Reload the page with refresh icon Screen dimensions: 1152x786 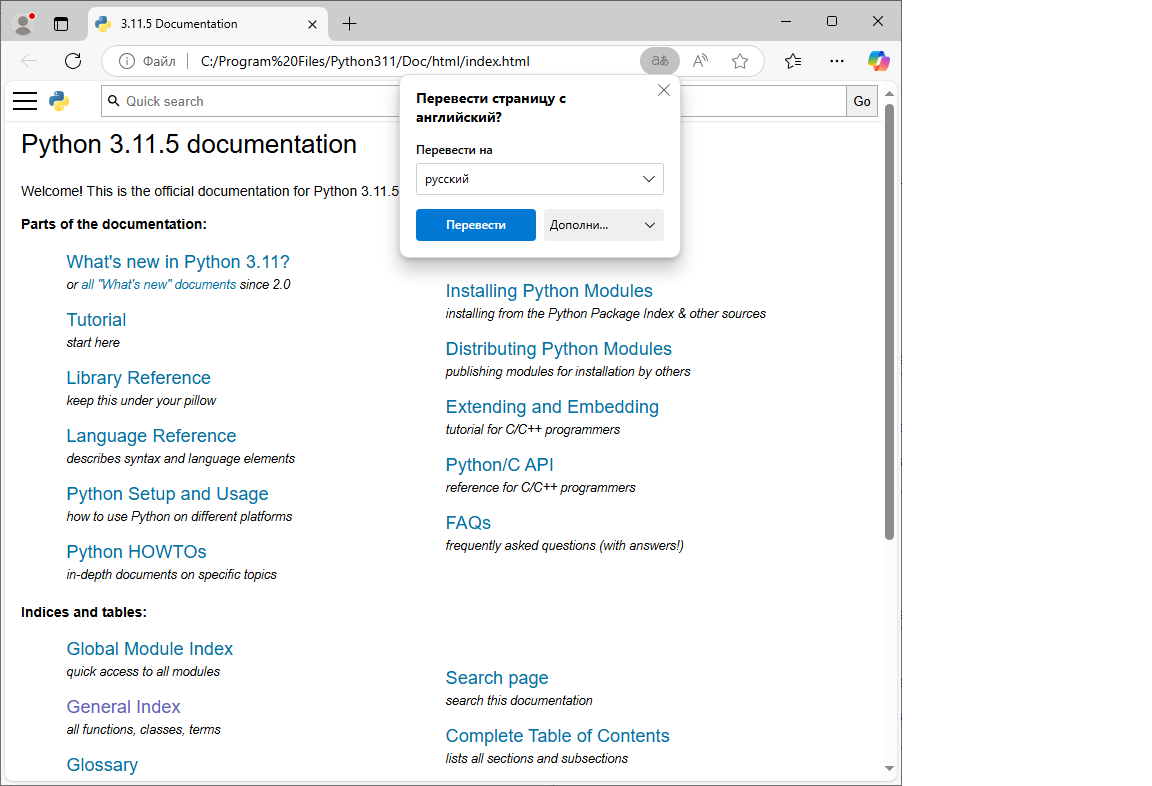click(x=73, y=61)
